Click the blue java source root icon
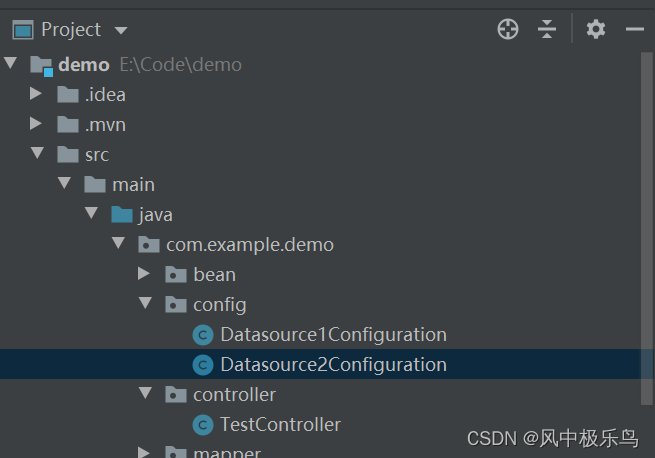This screenshot has width=655, height=458. 122,214
